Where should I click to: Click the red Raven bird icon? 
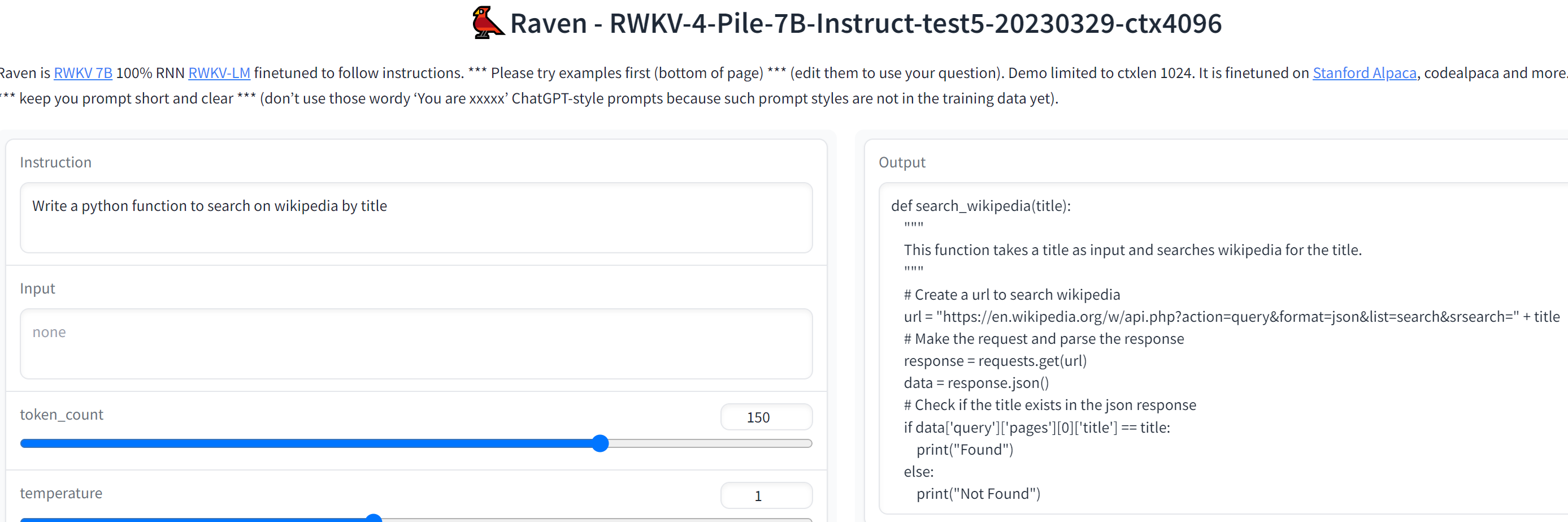(487, 23)
